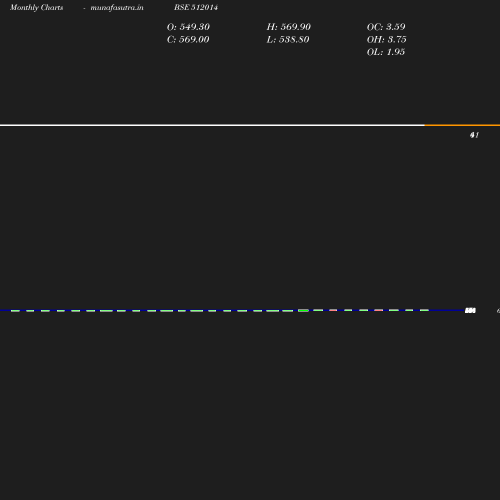Click the 'Monthly Charts' title text
The width and height of the screenshot is (500, 500).
coord(37,8)
